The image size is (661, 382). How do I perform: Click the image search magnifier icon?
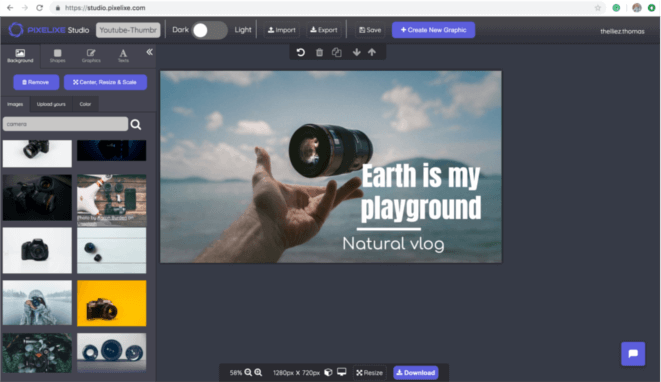coord(136,124)
